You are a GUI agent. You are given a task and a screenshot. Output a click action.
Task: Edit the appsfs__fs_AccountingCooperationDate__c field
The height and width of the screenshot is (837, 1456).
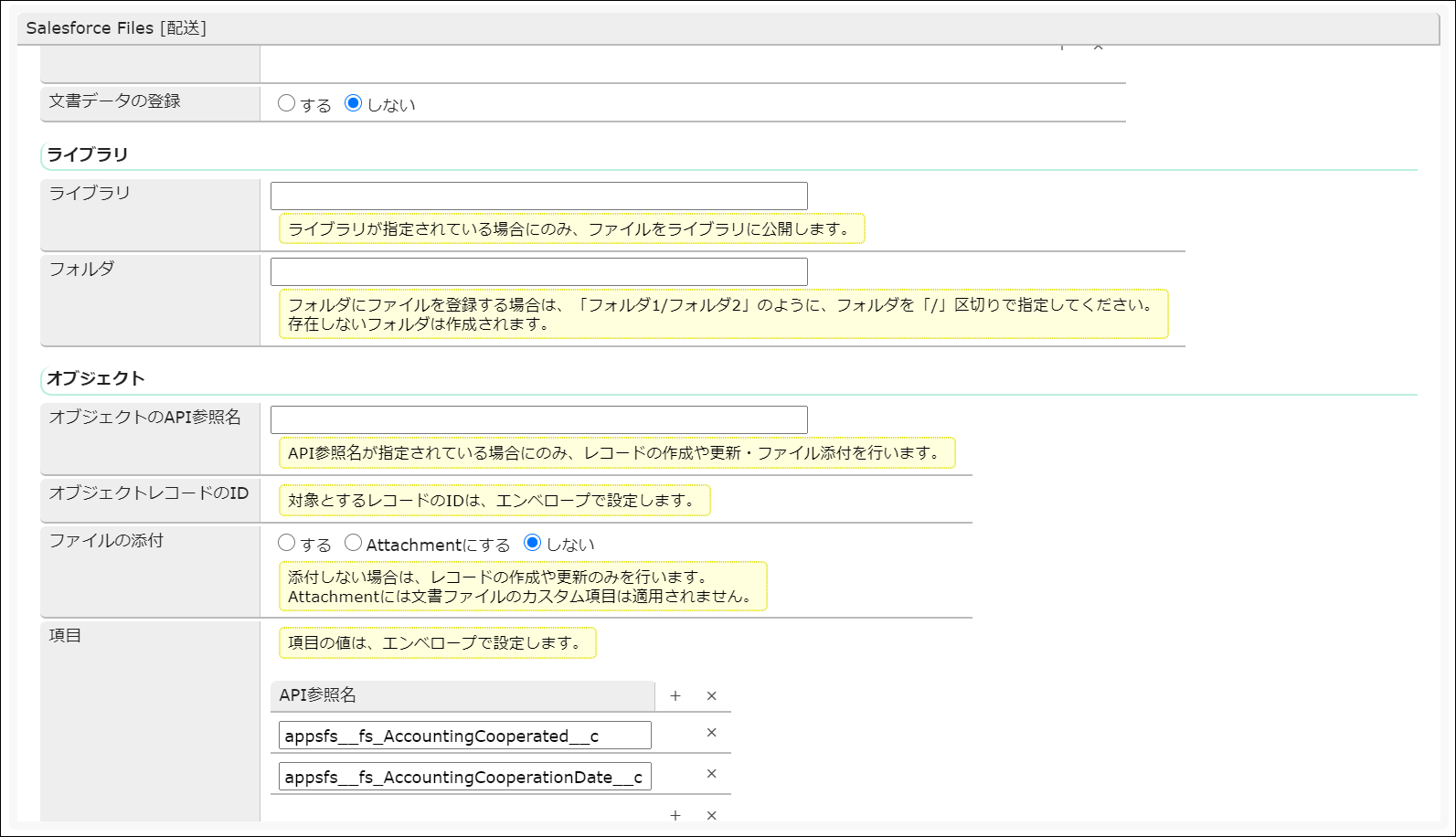tap(465, 777)
